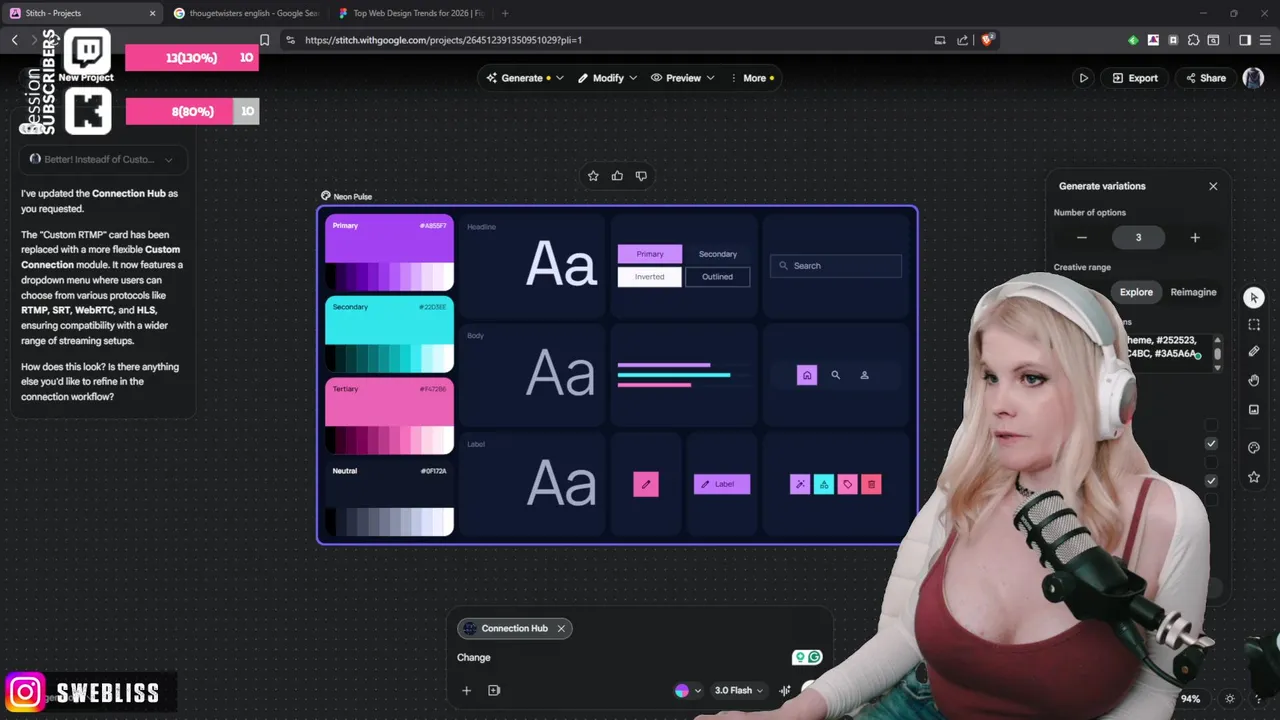Open the Preview dropdown menu
Image resolution: width=1280 pixels, height=720 pixels.
click(683, 78)
